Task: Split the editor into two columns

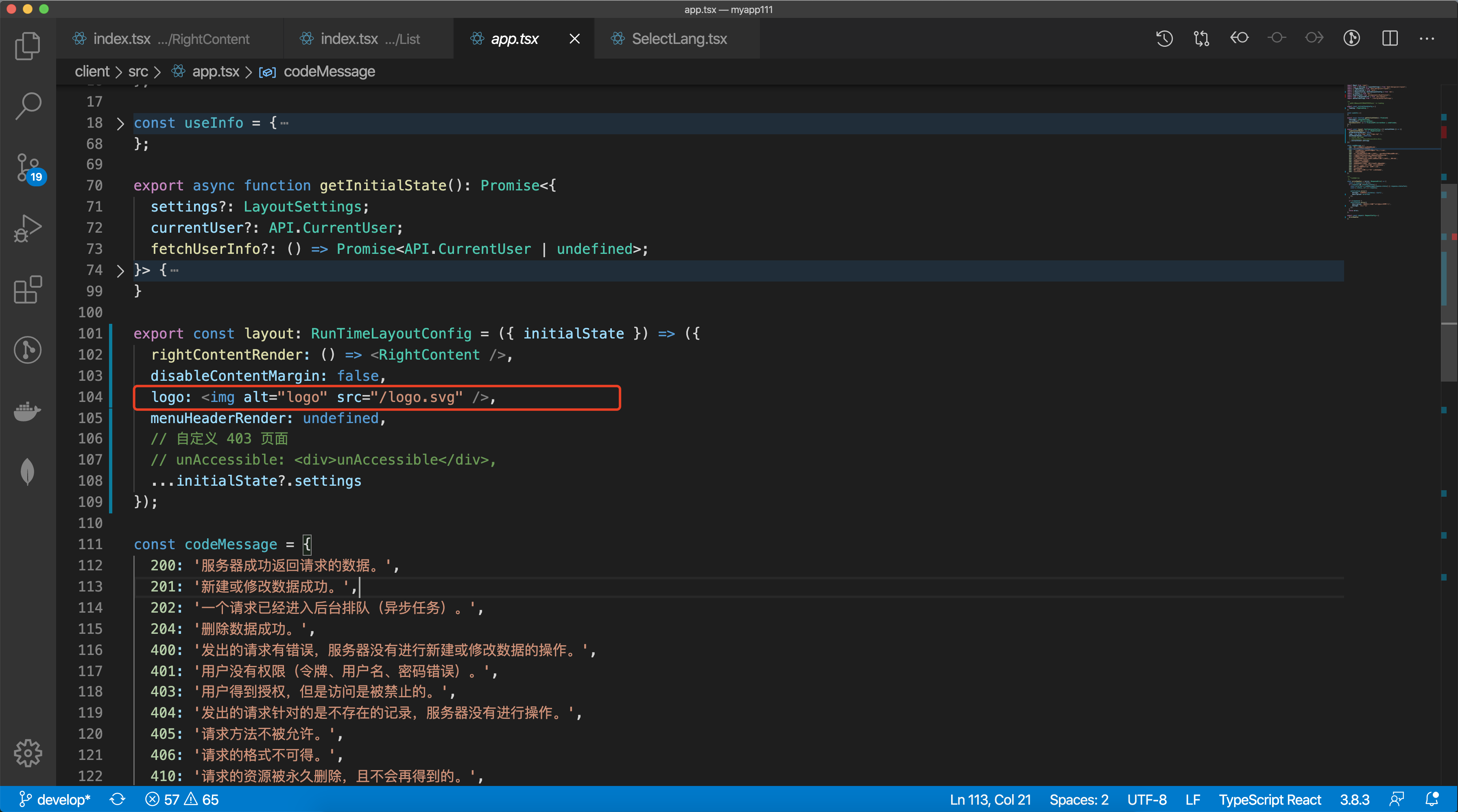Action: pos(1390,38)
